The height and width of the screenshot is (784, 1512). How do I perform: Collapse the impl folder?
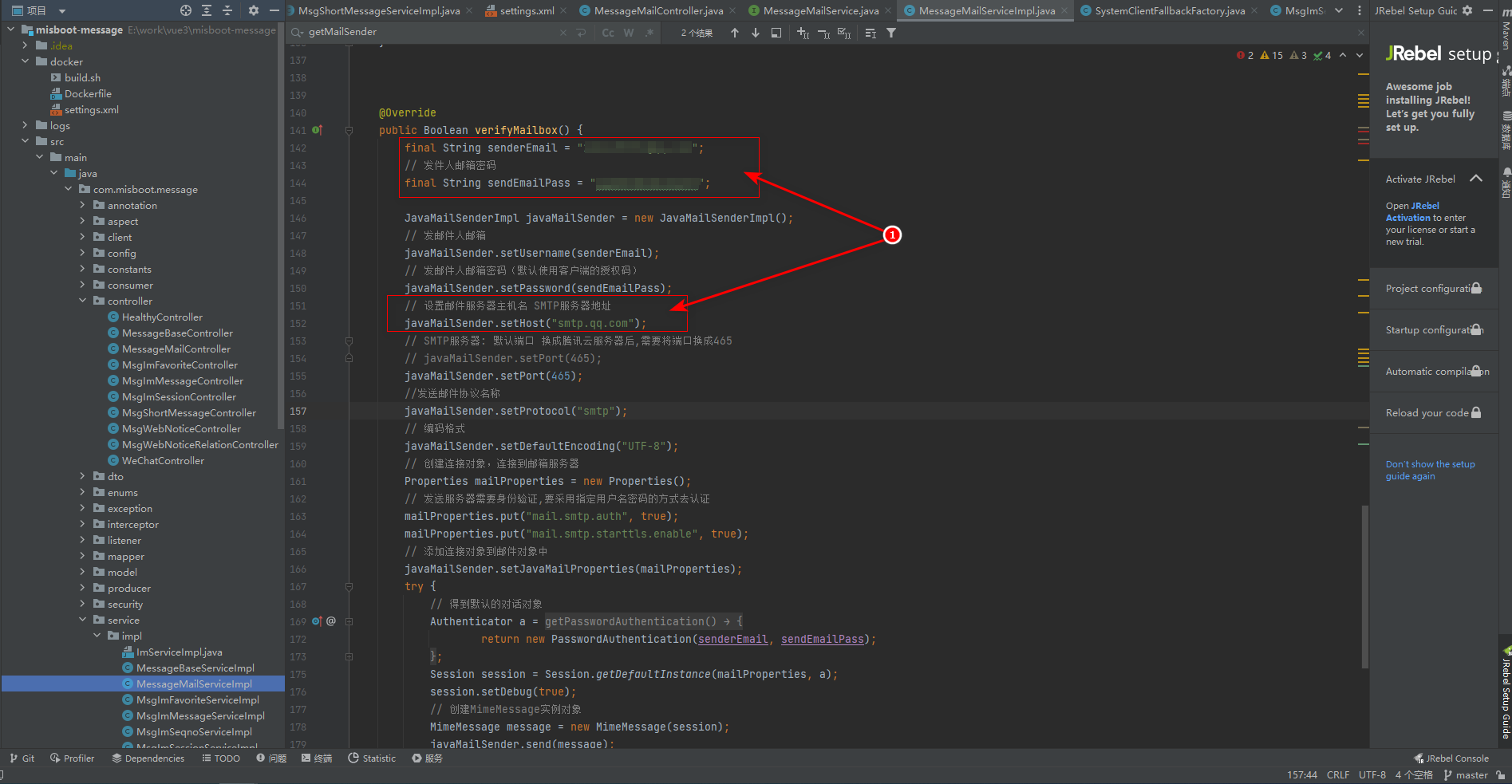click(x=97, y=636)
